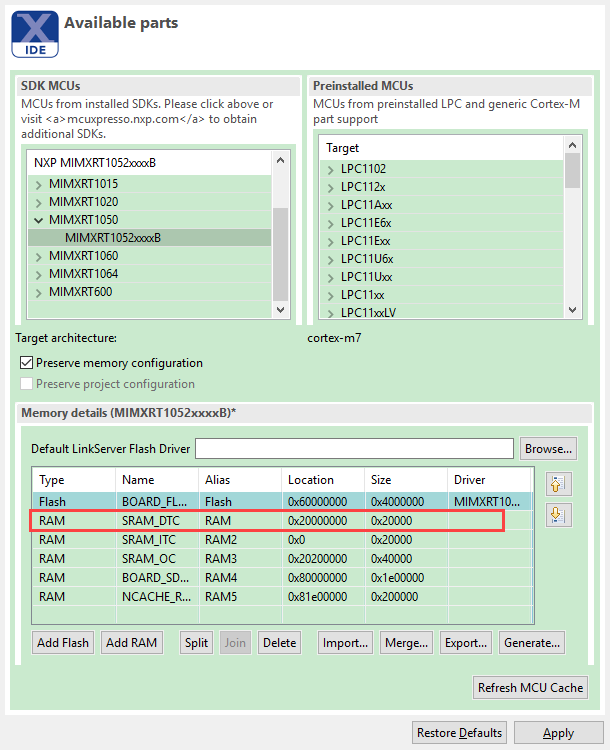Click the Driver column header
Viewport: 610px width, 750px height.
click(489, 480)
